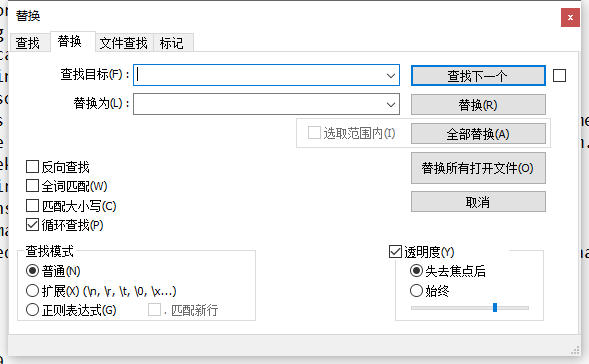The image size is (589, 364).
Task: Switch to the 查找 tab
Action: pos(29,43)
